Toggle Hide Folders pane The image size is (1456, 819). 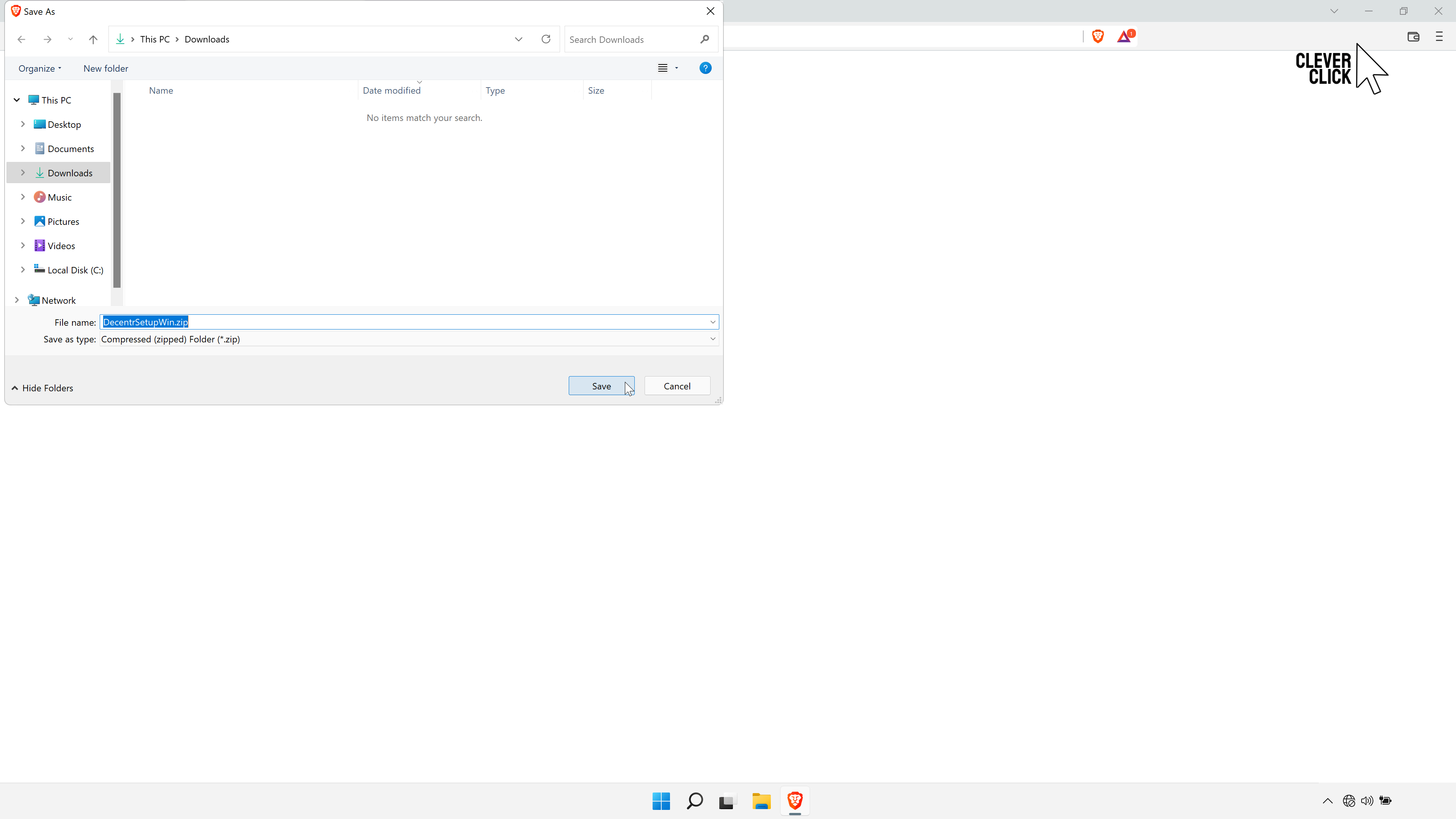(42, 388)
